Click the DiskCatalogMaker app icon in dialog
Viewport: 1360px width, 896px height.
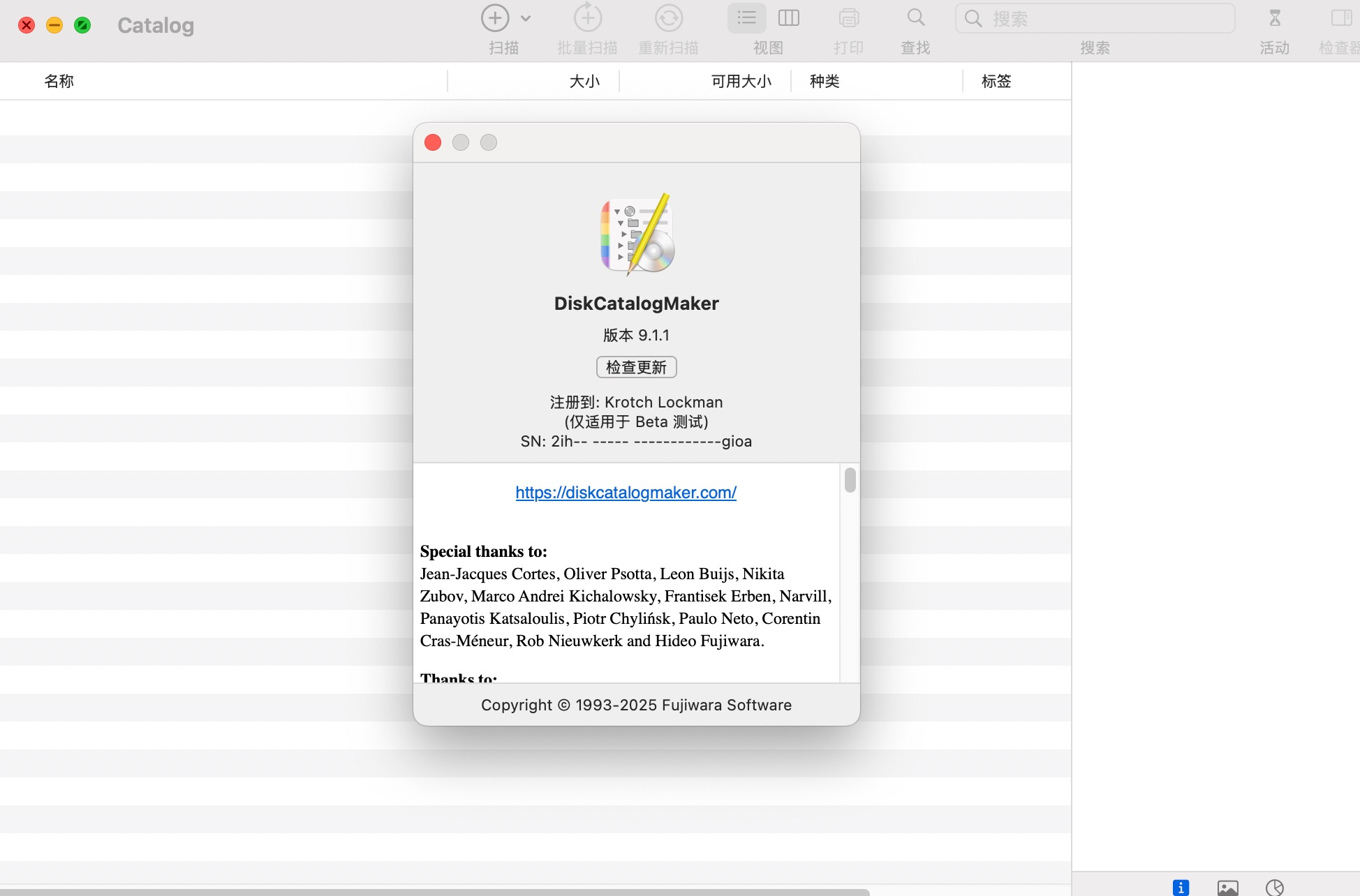(x=637, y=234)
